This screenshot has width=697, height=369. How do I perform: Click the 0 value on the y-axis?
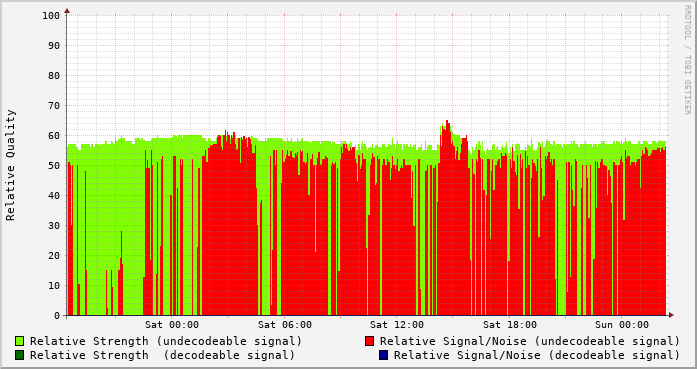[57, 316]
